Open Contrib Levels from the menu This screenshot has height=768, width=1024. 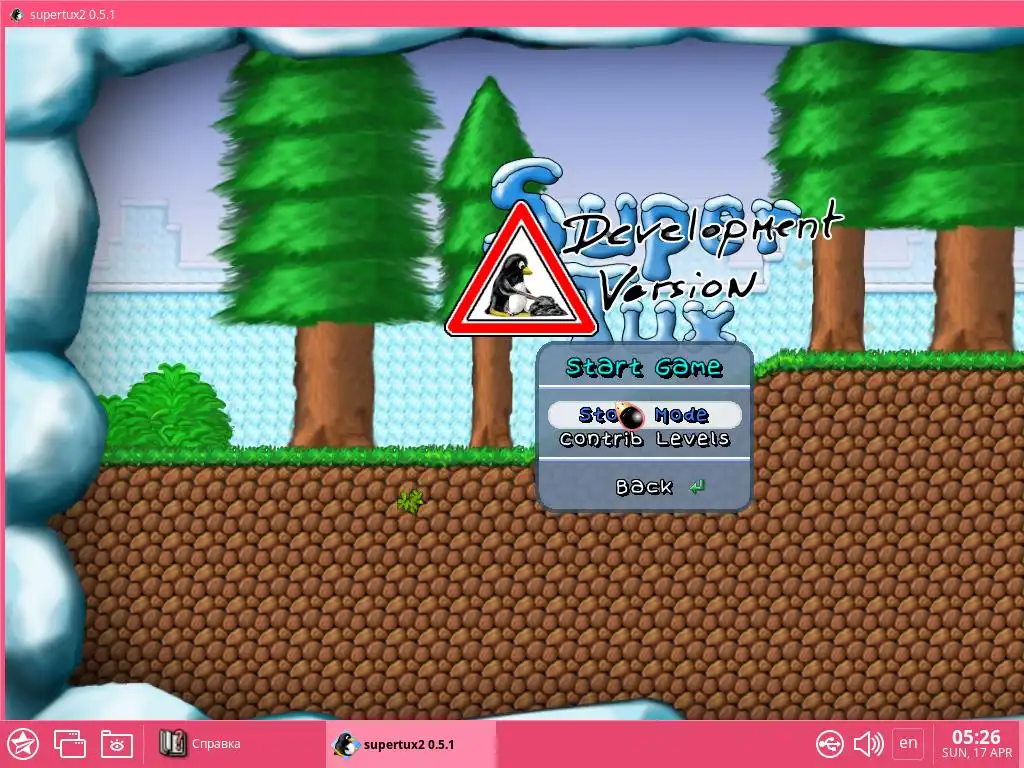[x=644, y=439]
